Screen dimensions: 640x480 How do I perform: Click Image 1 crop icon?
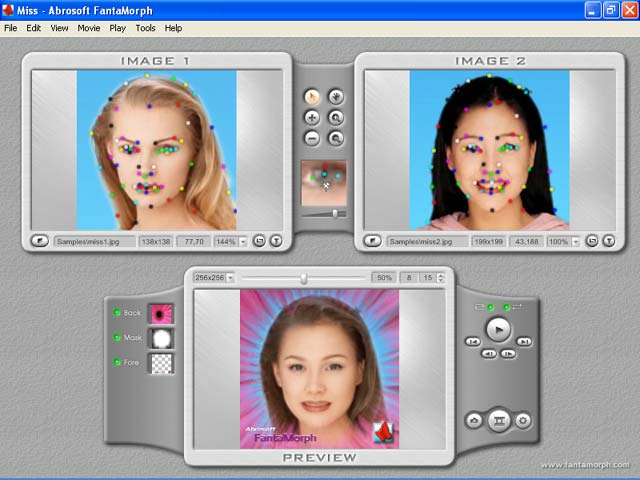point(259,241)
